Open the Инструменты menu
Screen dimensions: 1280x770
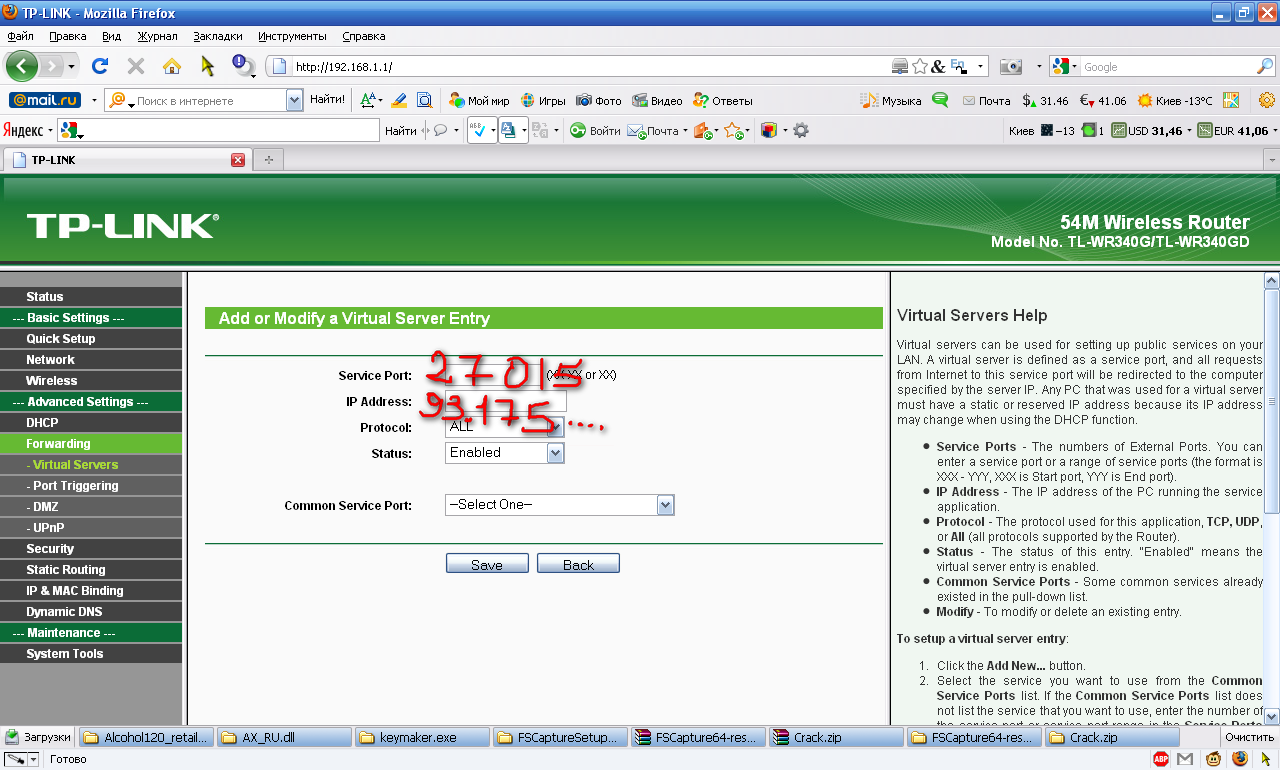pyautogui.click(x=292, y=36)
